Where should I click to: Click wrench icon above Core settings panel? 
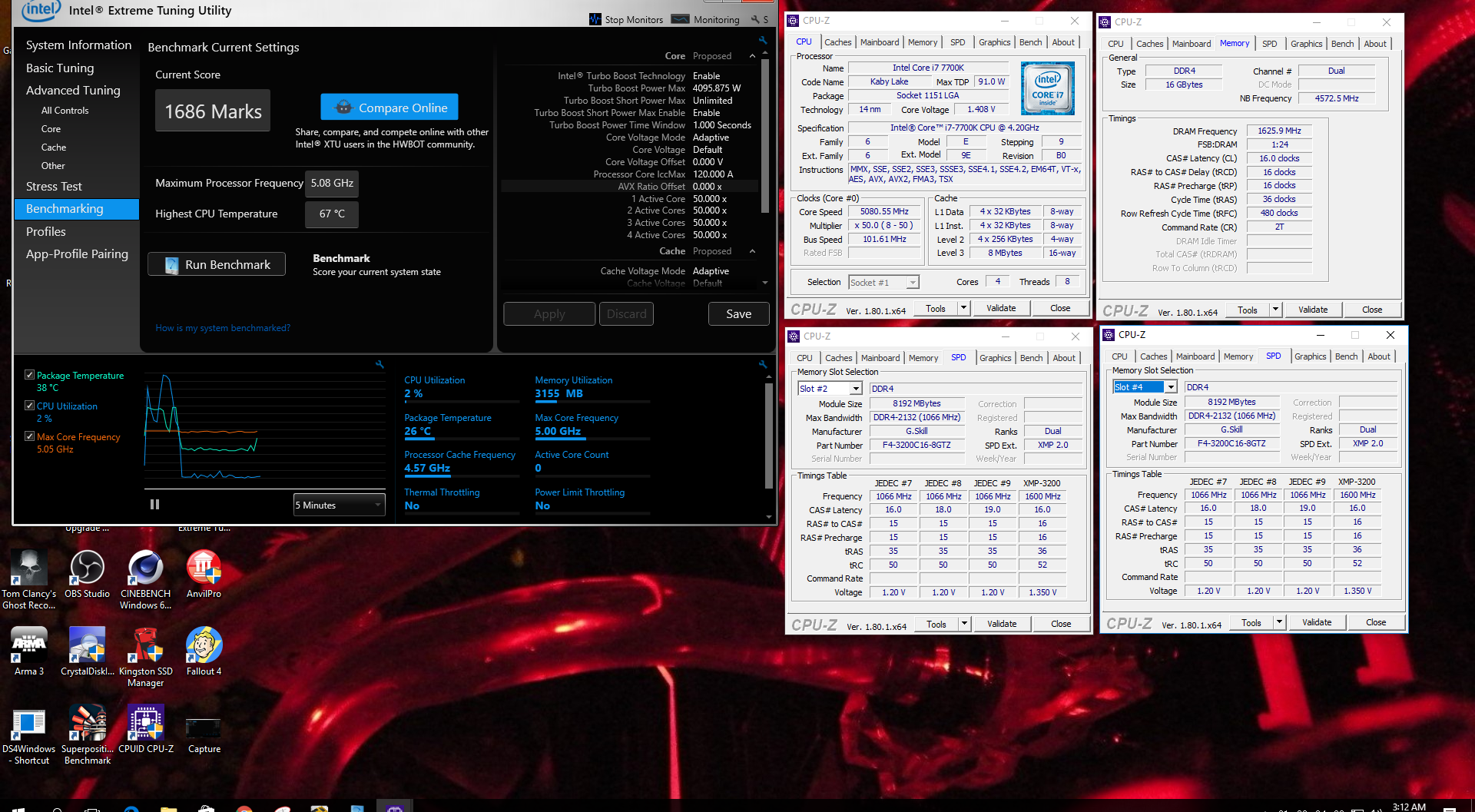point(762,40)
